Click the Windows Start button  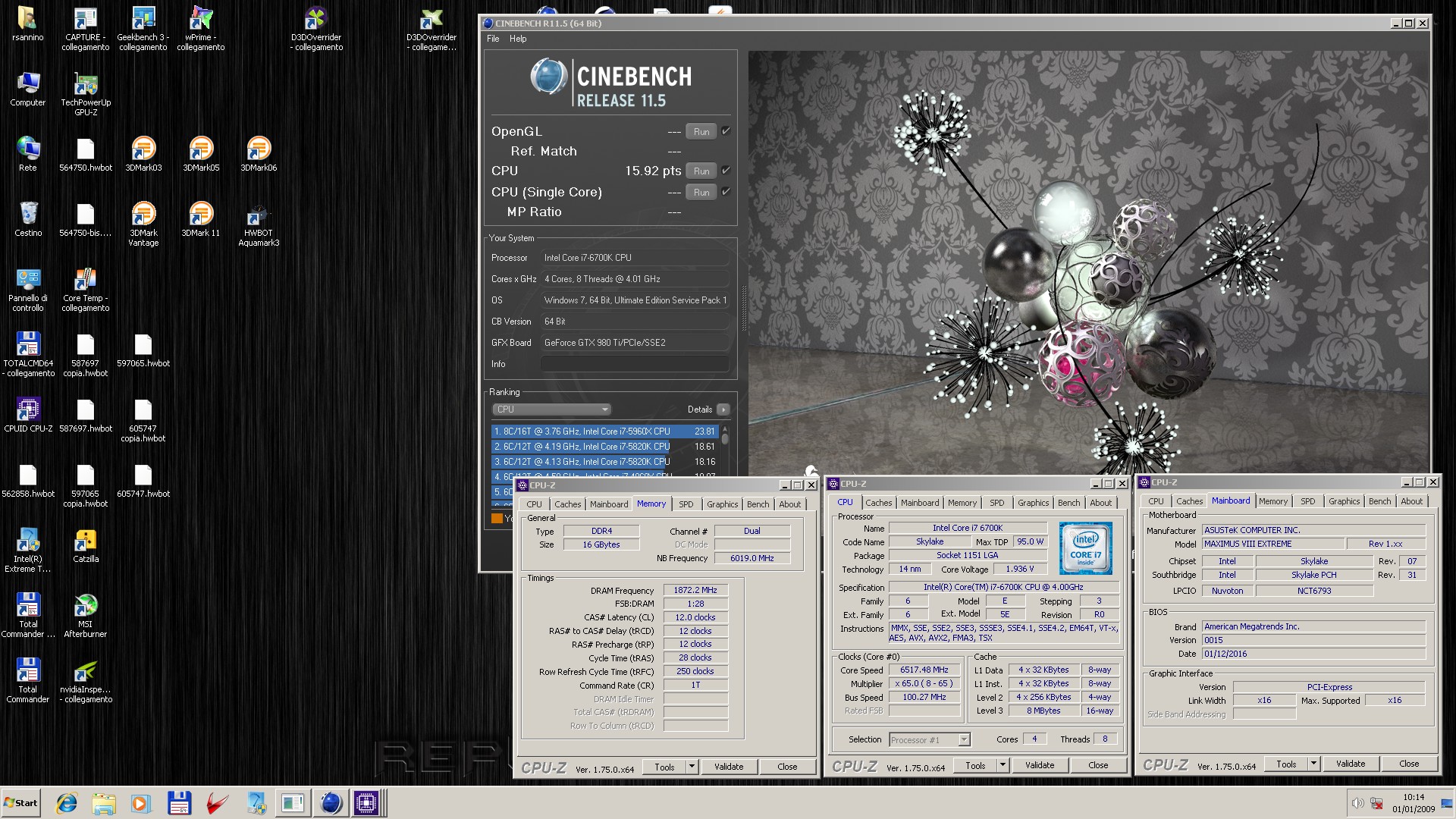click(x=20, y=803)
